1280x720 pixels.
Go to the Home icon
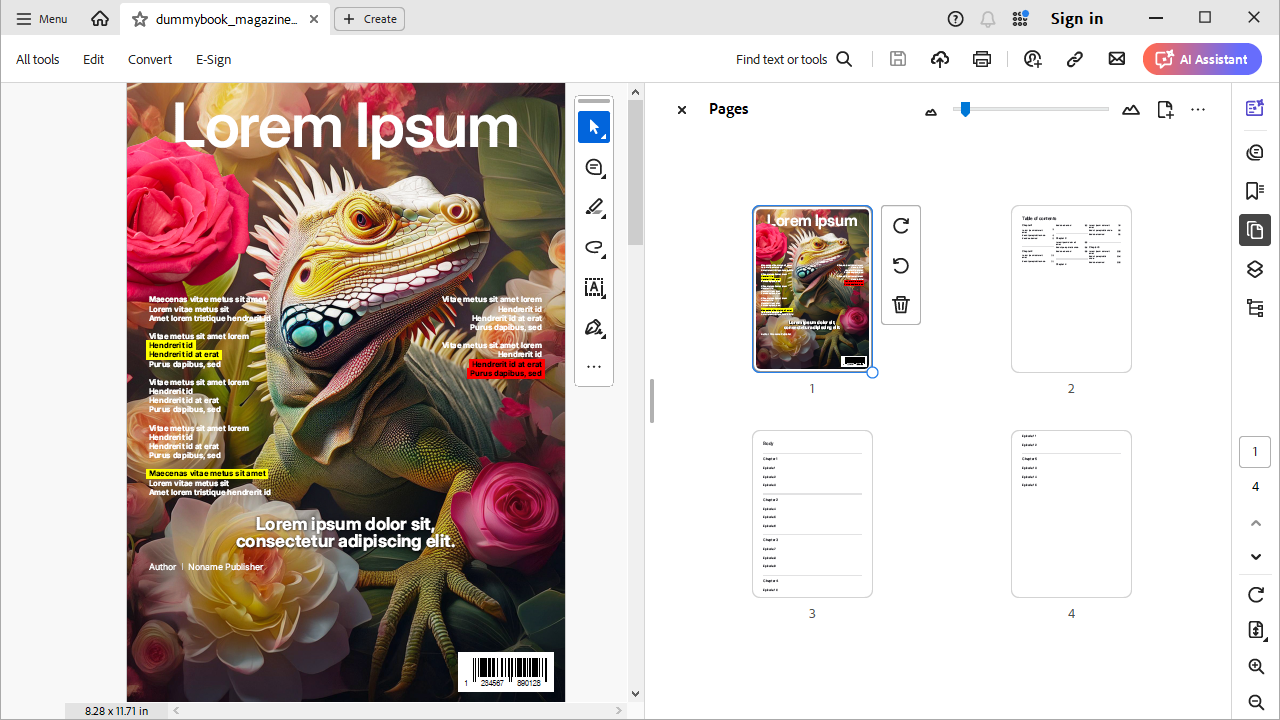pyautogui.click(x=100, y=19)
